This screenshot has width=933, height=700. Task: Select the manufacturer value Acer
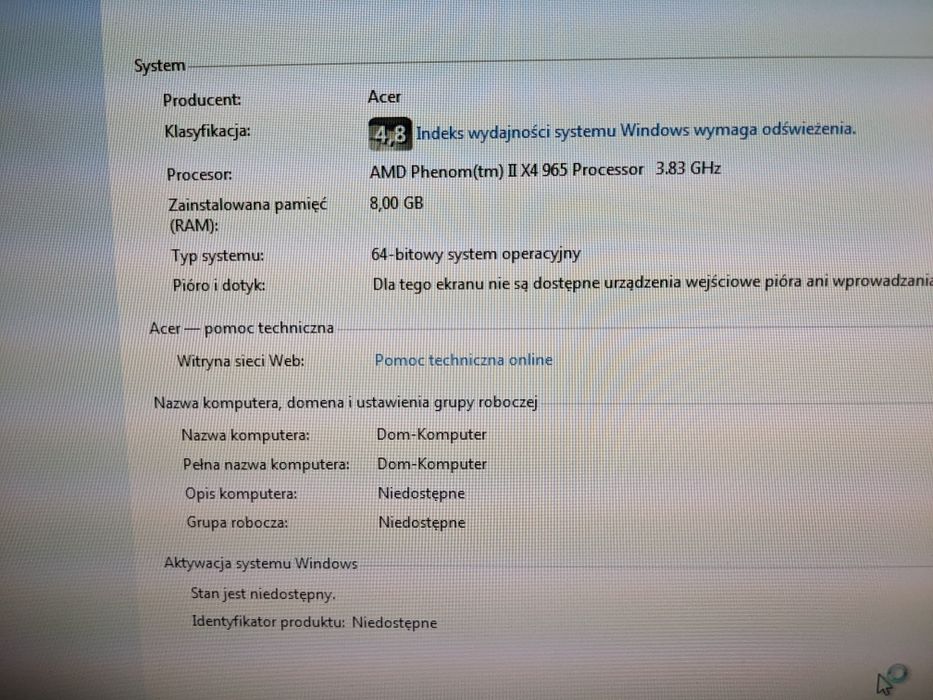[x=384, y=96]
